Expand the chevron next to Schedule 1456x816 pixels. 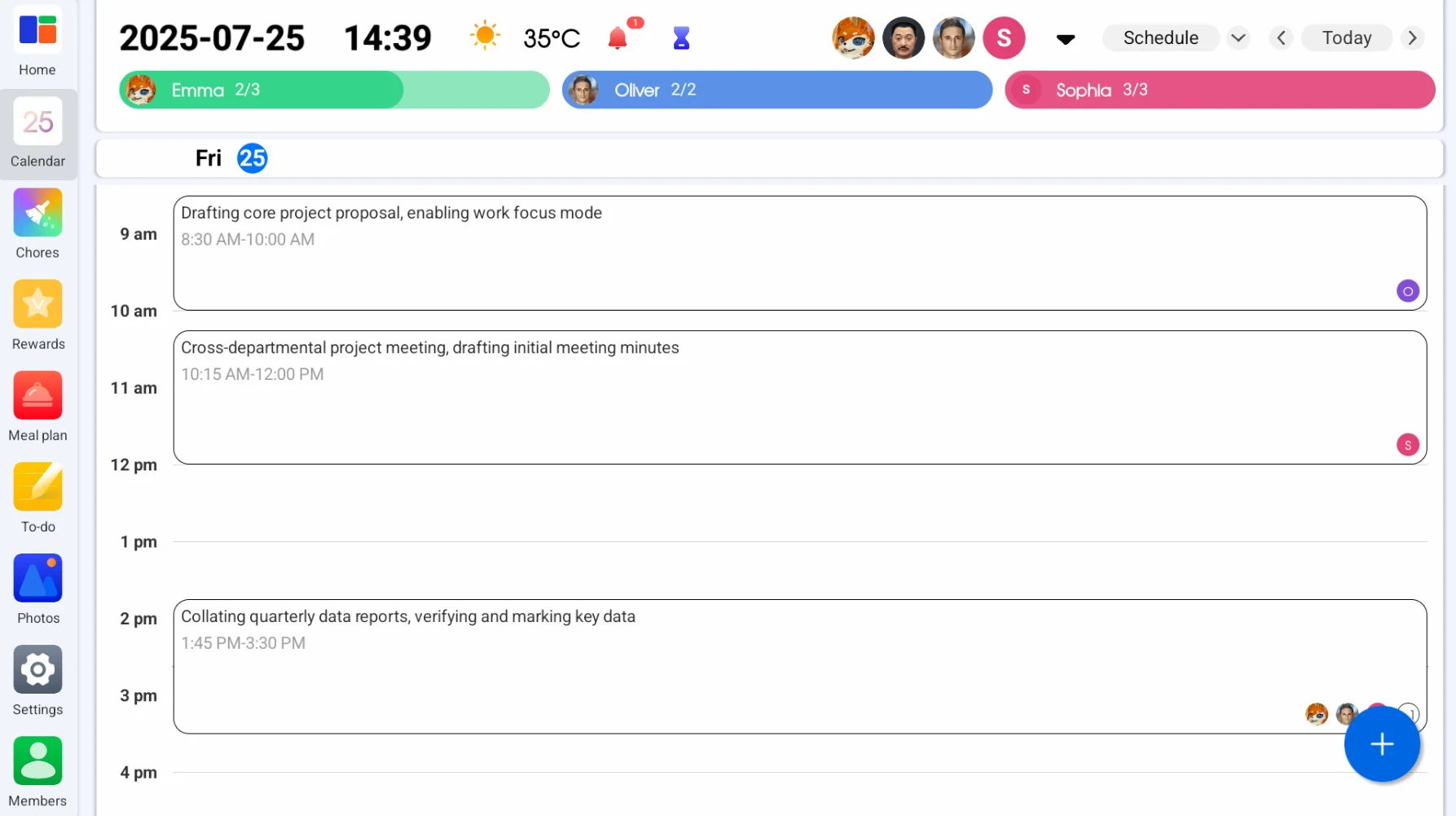pos(1238,37)
